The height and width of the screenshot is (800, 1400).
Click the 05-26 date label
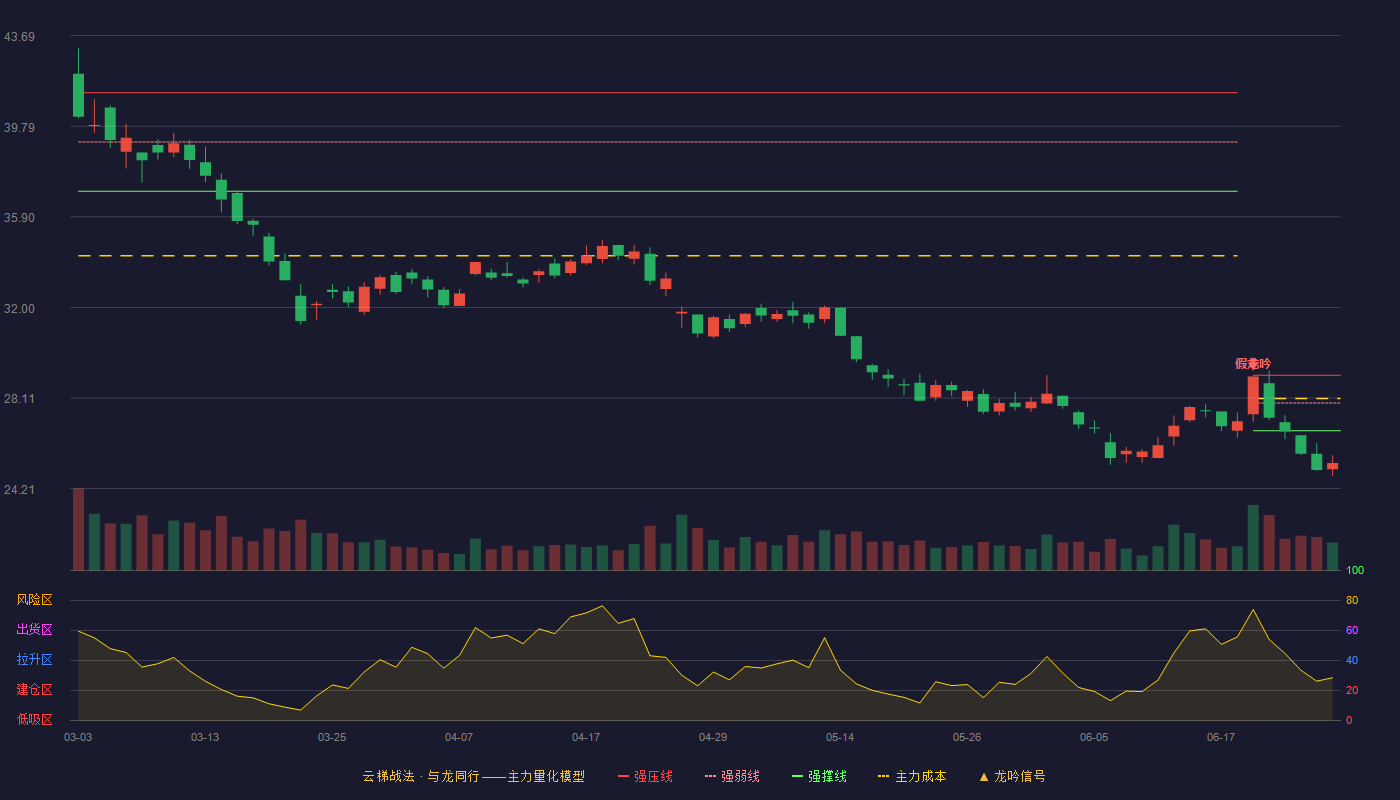click(967, 737)
